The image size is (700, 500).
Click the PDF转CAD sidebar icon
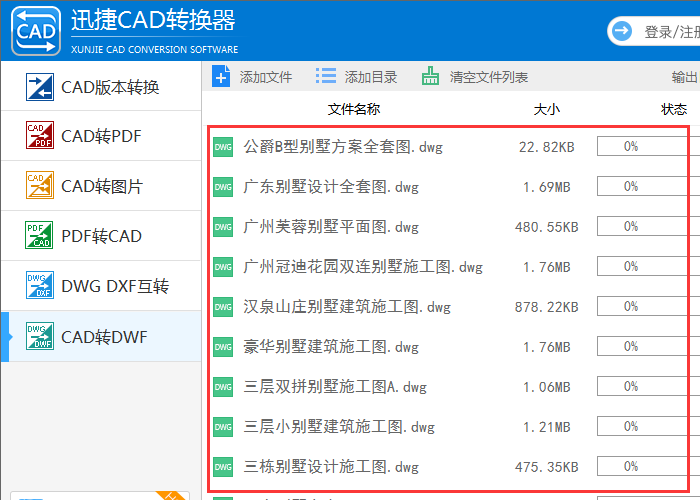click(40, 235)
